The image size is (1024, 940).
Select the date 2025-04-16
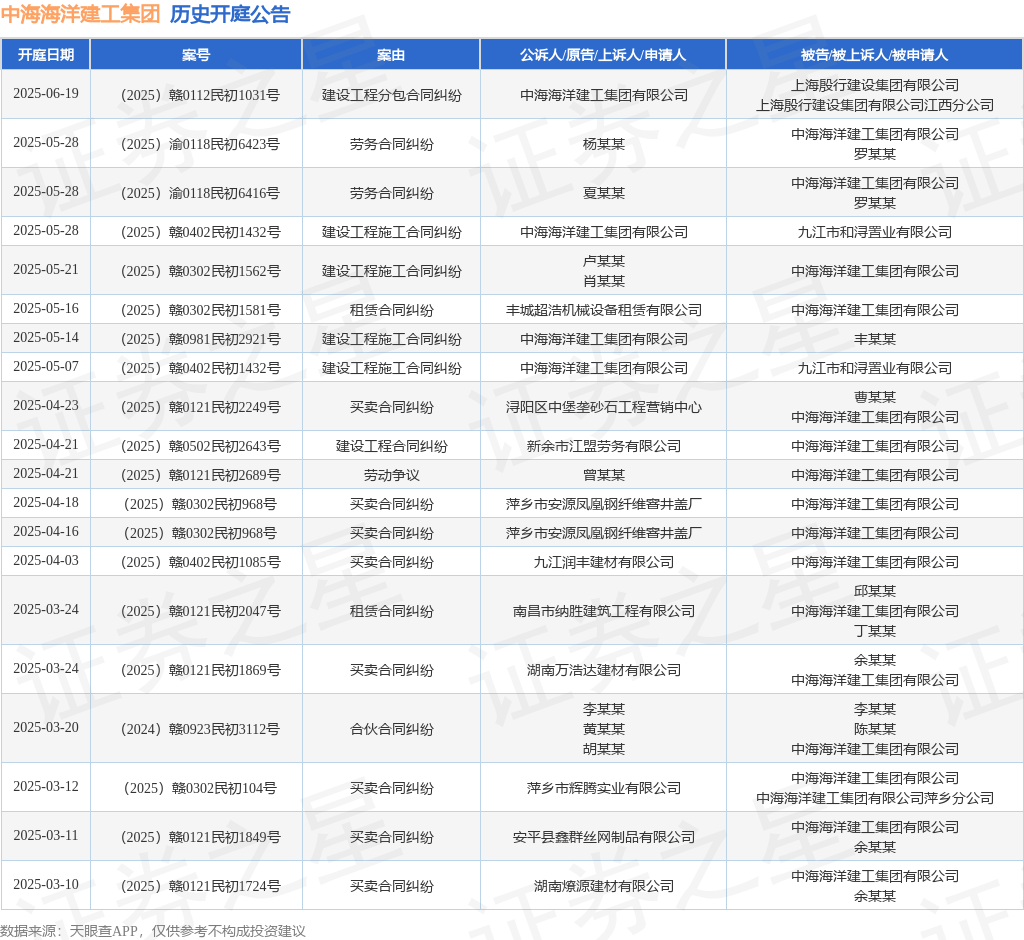coord(46,532)
